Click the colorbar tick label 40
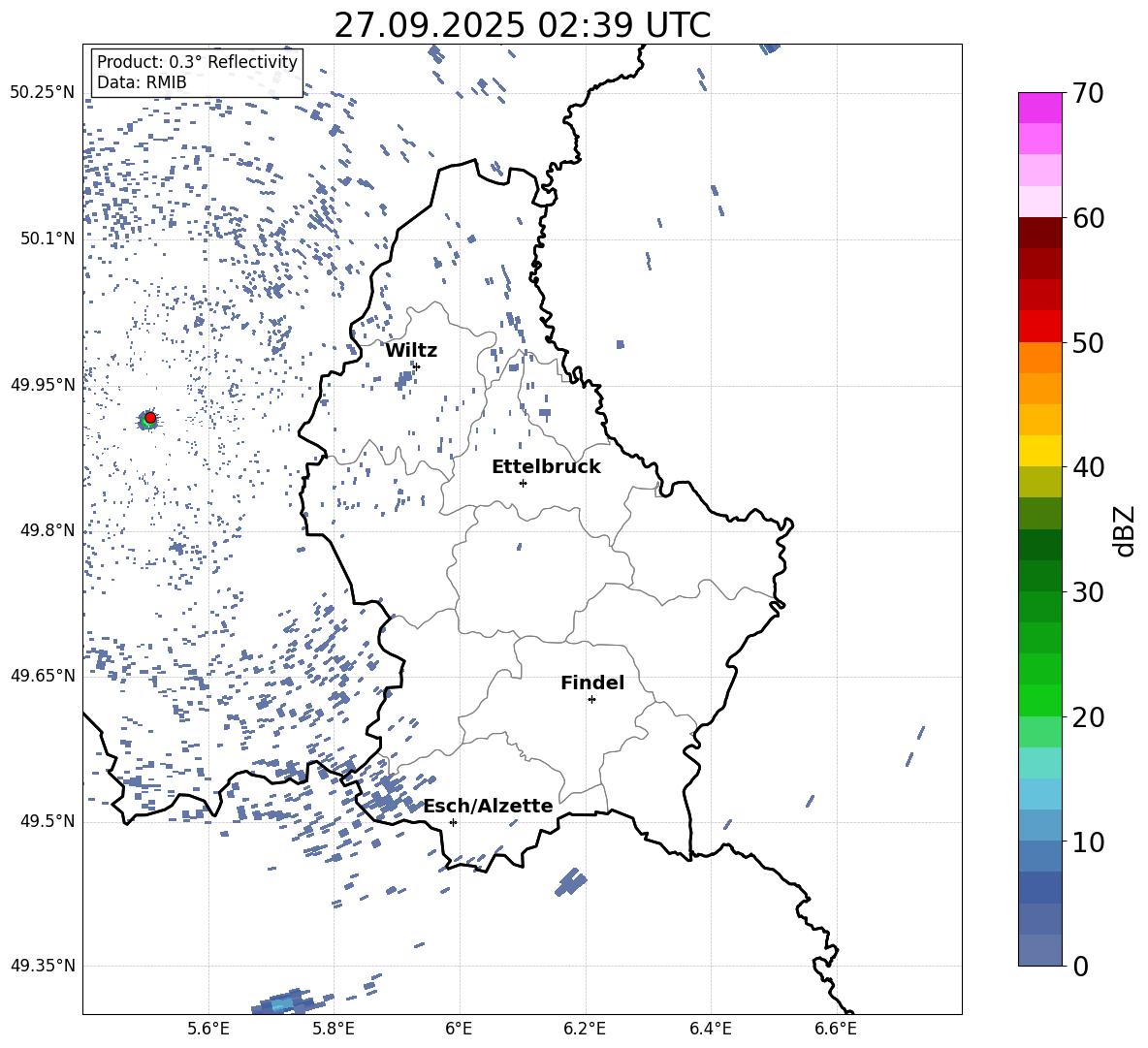This screenshot has height=1048, width=1148. [1088, 467]
